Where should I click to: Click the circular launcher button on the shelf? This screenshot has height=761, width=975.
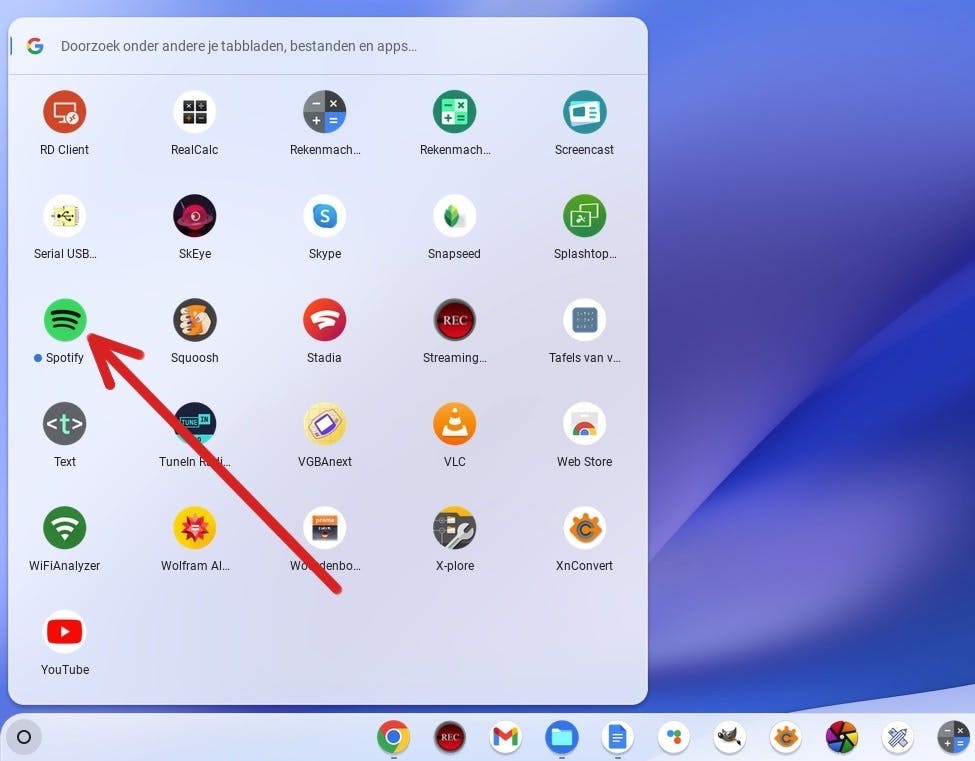(24, 737)
